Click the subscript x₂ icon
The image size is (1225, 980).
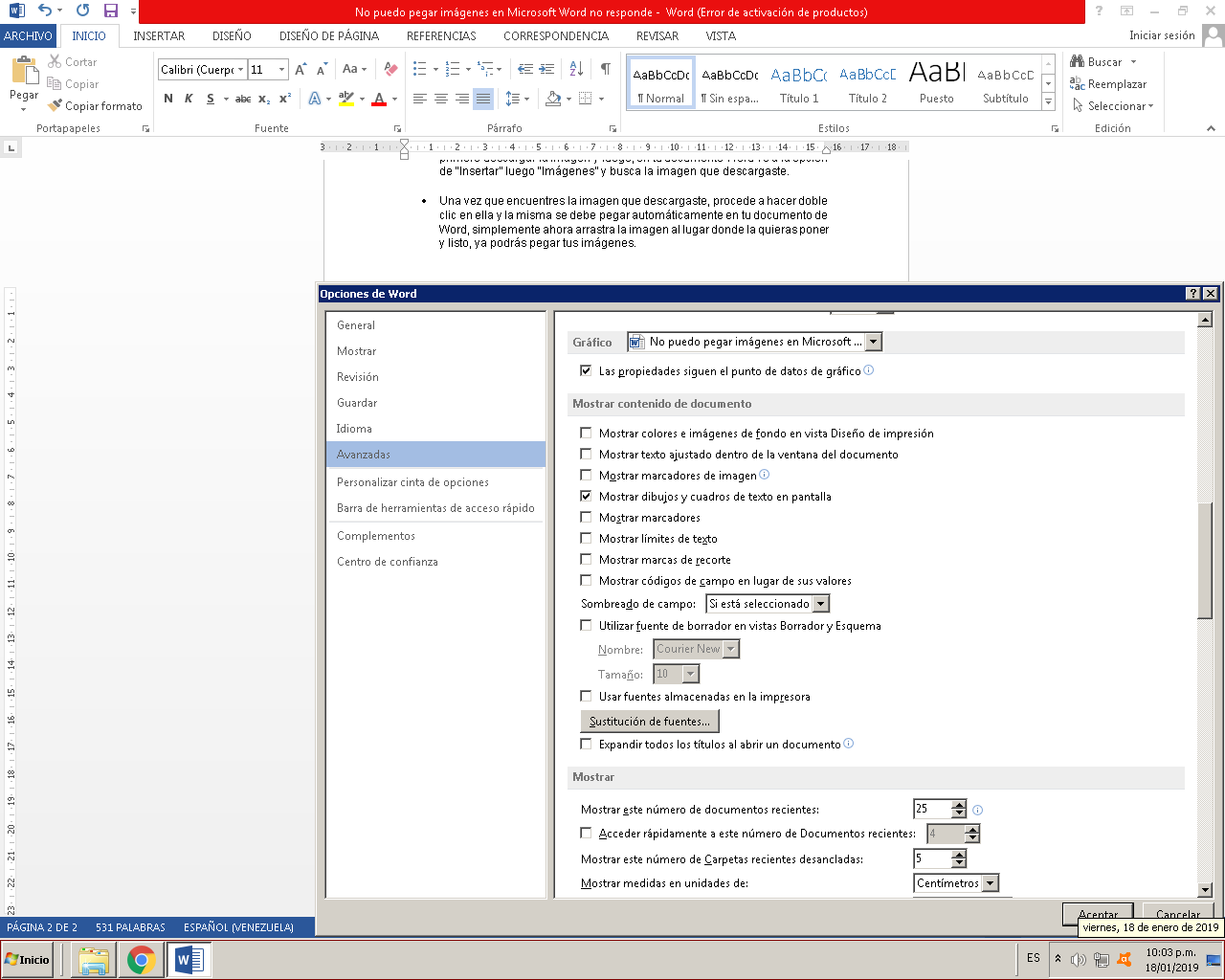tap(264, 99)
